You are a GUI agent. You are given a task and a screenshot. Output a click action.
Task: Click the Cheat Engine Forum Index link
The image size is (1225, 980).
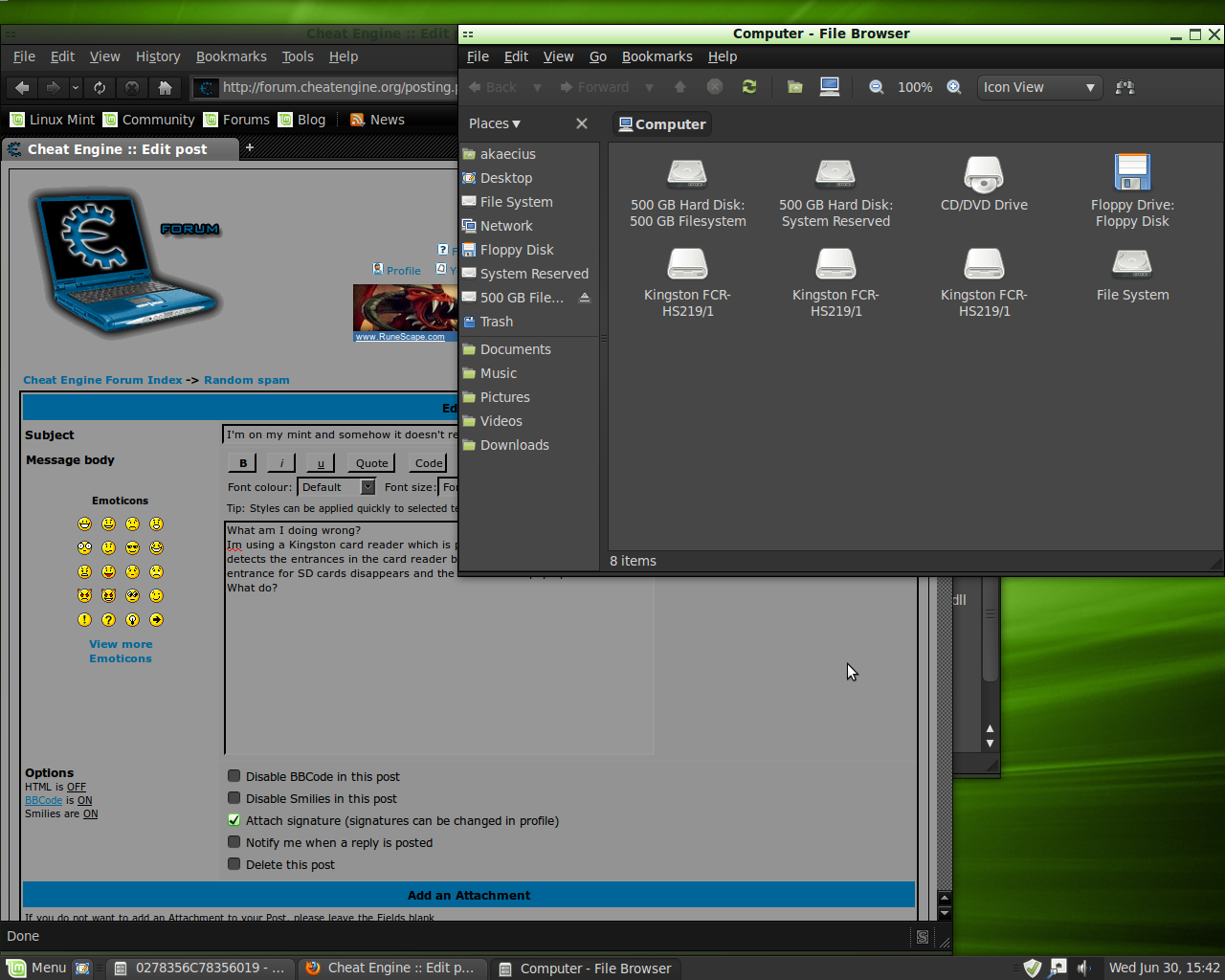[102, 380]
